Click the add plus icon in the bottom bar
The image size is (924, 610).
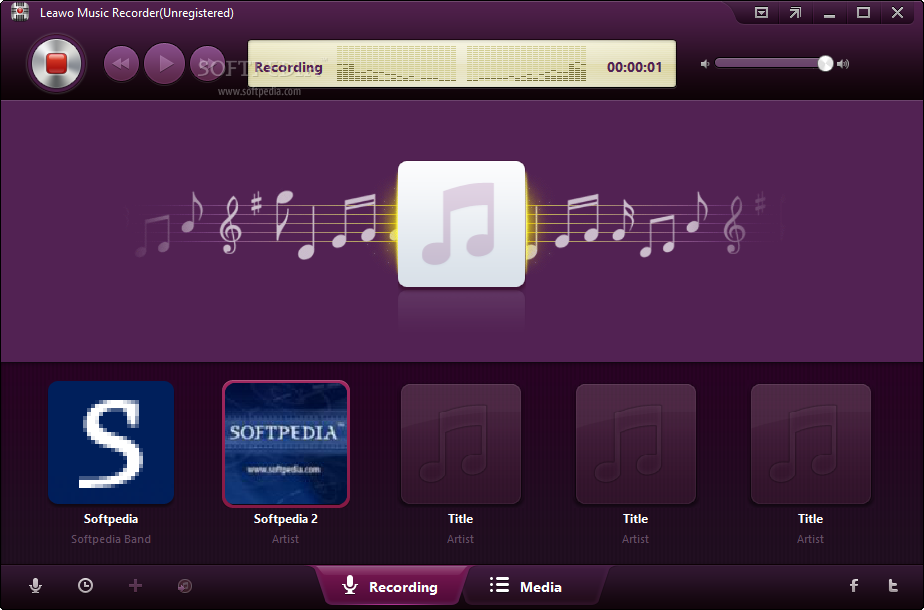136,585
